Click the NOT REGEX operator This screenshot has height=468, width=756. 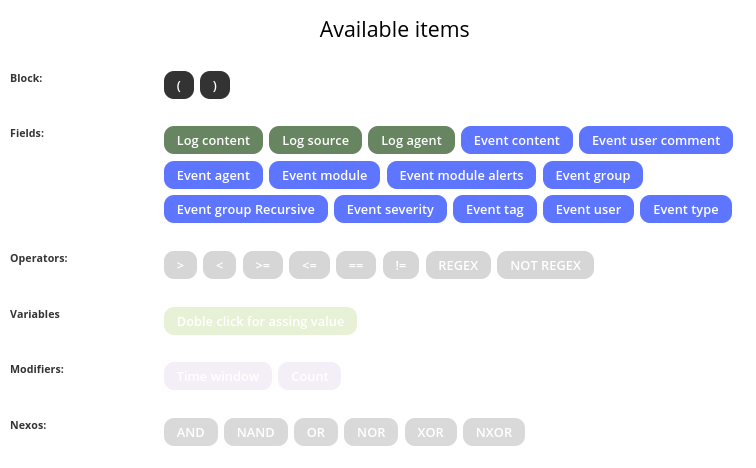pyautogui.click(x=545, y=265)
